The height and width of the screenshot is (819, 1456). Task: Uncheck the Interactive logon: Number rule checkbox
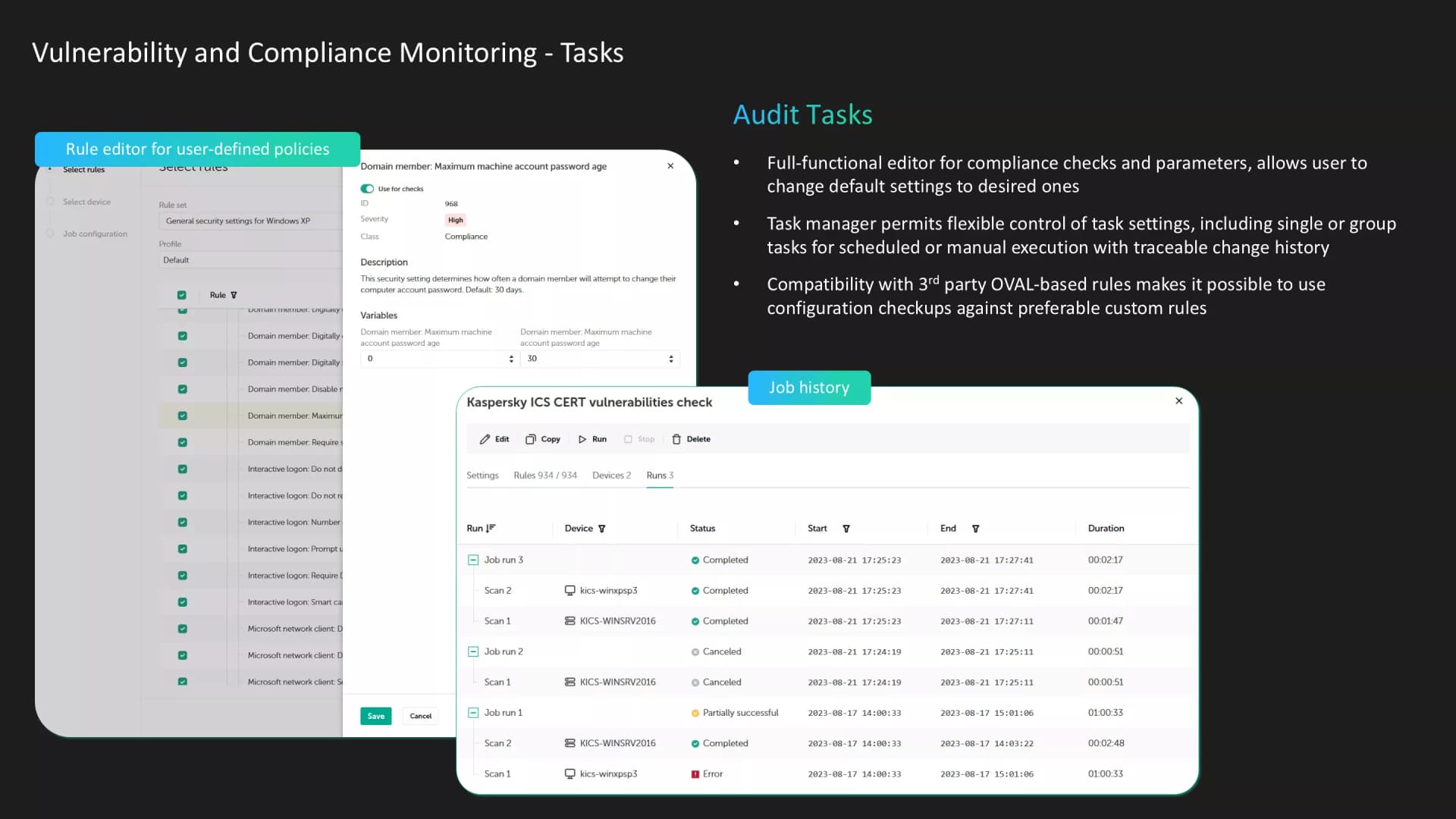coord(182,522)
